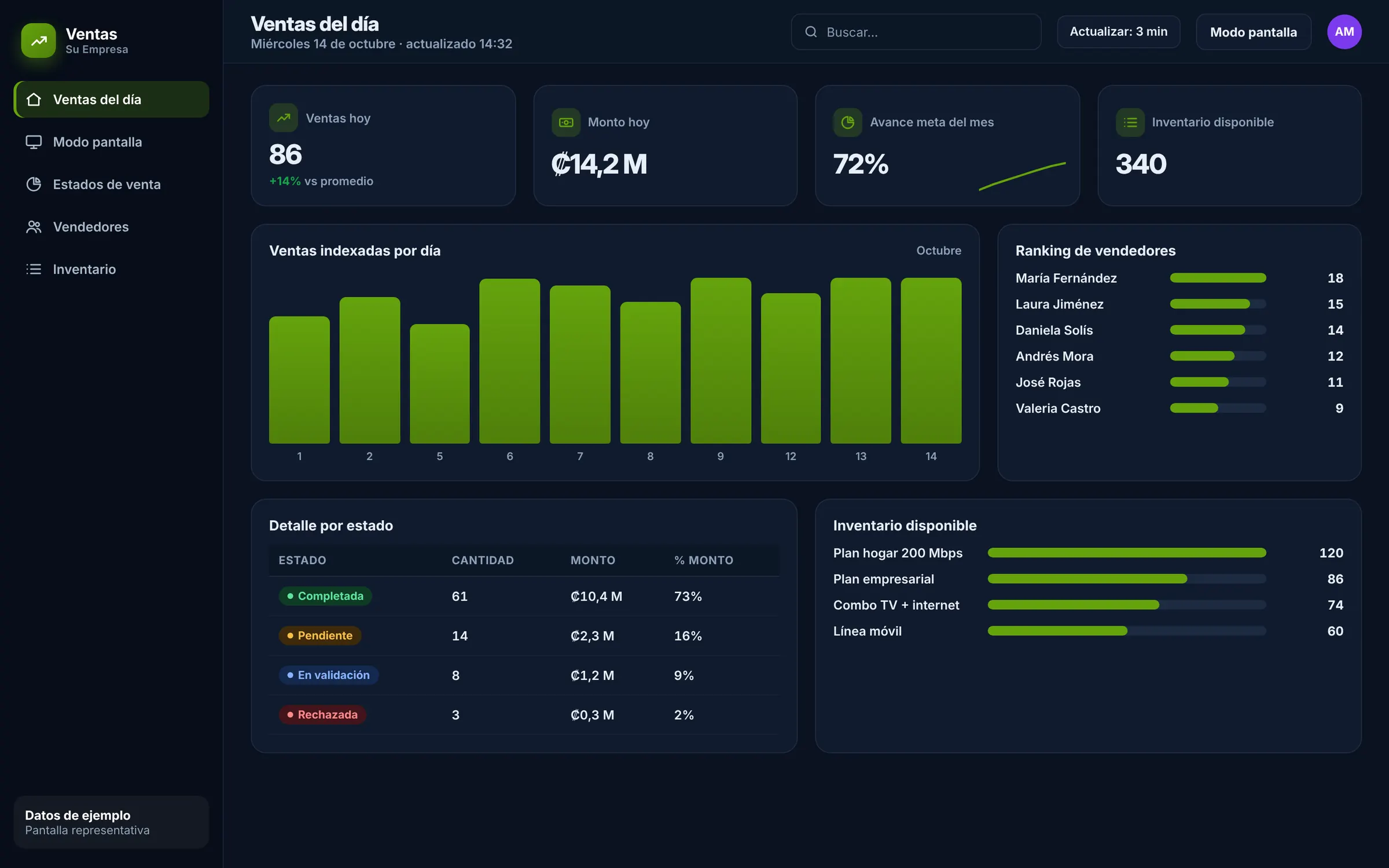Click the Combo TV + internet label
The image size is (1389, 868).
(896, 605)
